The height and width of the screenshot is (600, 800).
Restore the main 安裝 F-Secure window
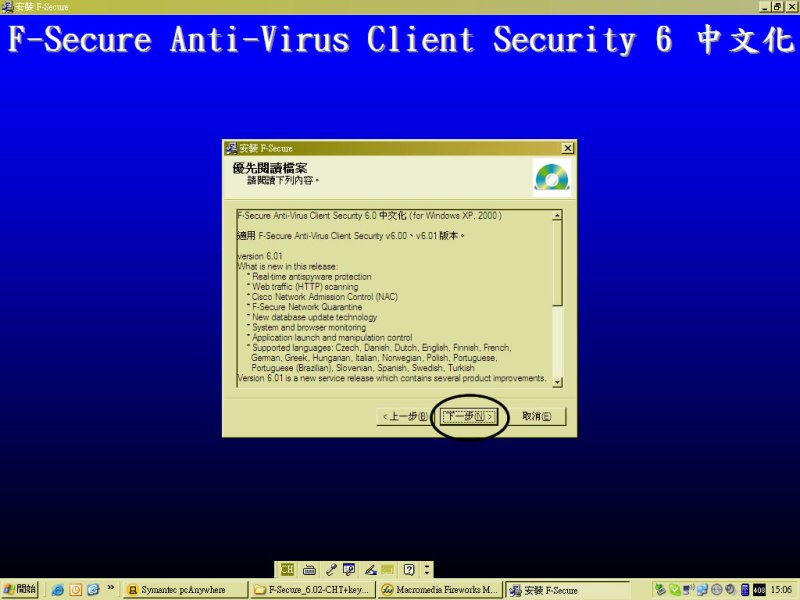(x=777, y=7)
